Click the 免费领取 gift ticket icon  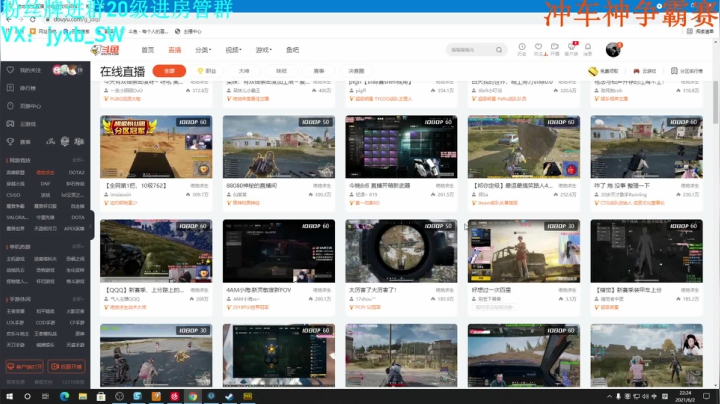point(593,71)
